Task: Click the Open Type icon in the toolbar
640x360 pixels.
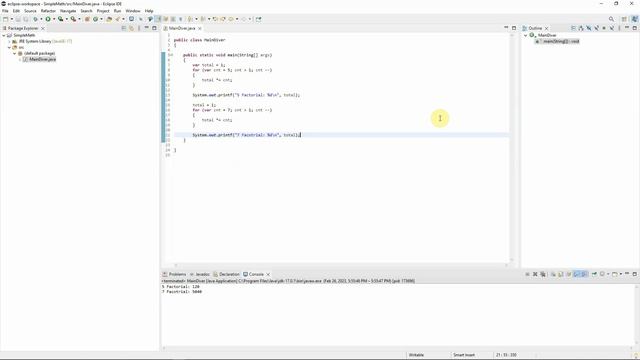Action: [109, 19]
